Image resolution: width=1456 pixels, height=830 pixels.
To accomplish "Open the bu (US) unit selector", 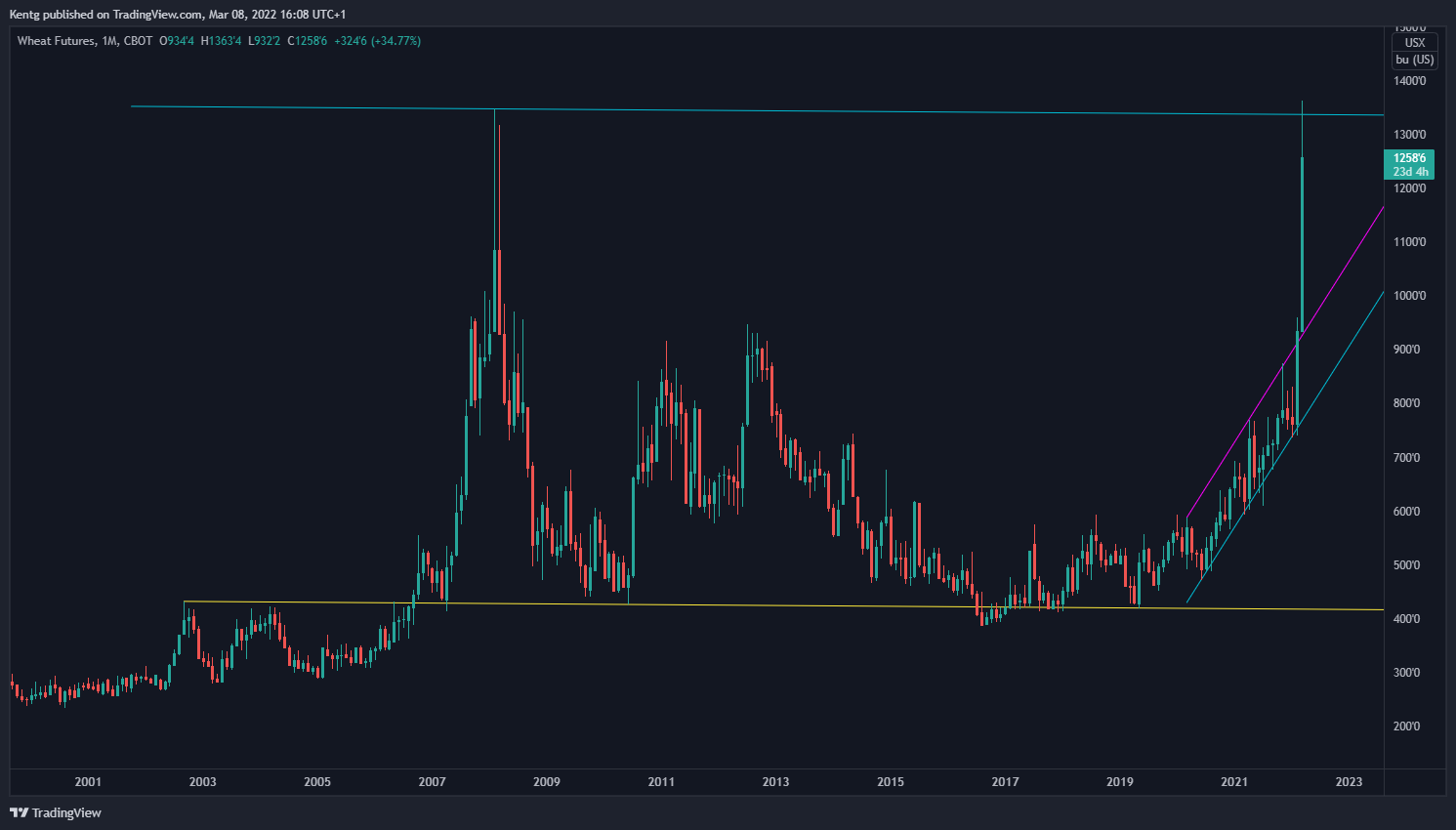I will click(1414, 60).
